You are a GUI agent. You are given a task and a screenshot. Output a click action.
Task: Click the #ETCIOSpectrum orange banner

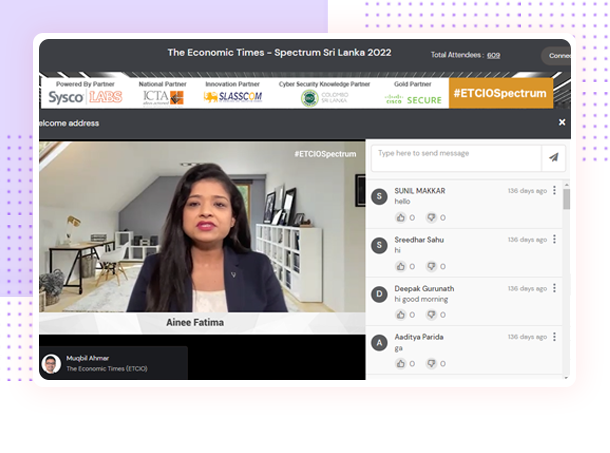click(500, 93)
